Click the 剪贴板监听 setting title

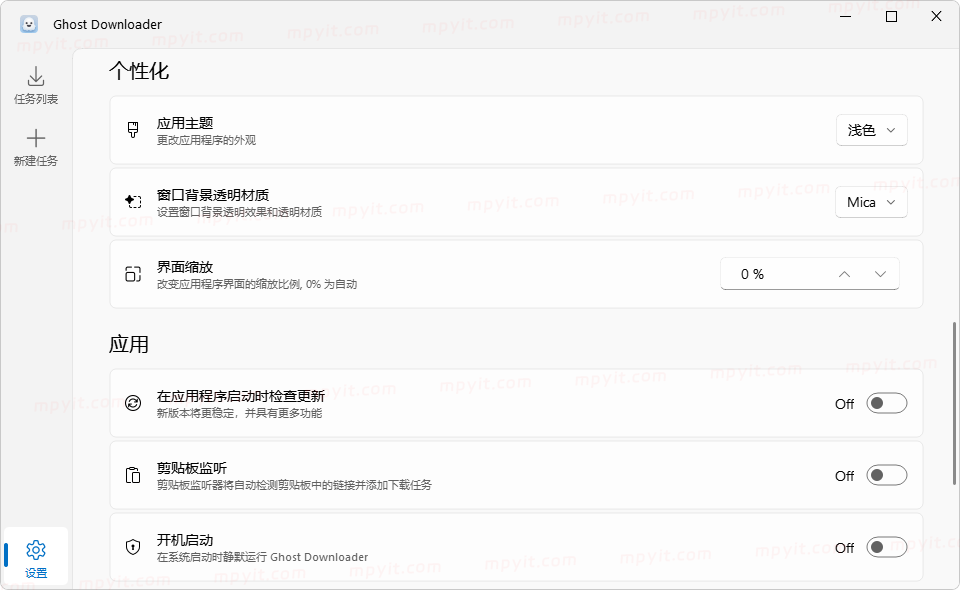coord(192,468)
